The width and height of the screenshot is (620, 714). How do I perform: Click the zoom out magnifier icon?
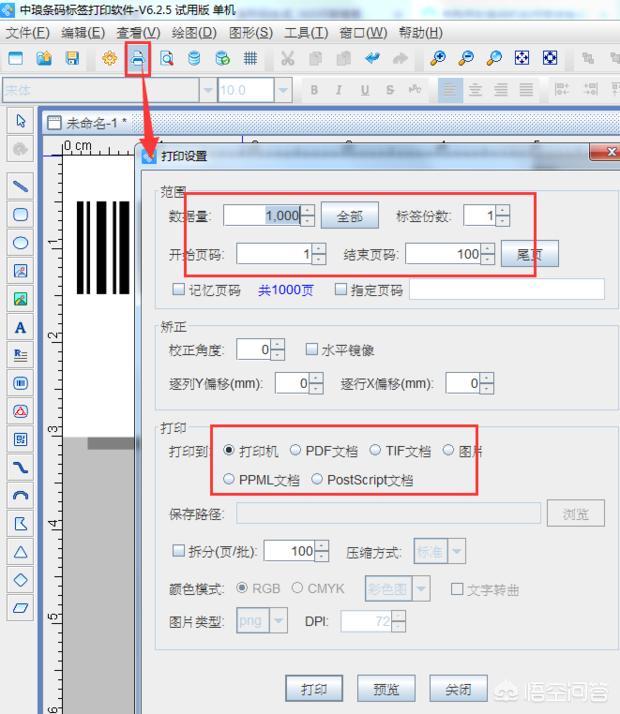click(466, 58)
